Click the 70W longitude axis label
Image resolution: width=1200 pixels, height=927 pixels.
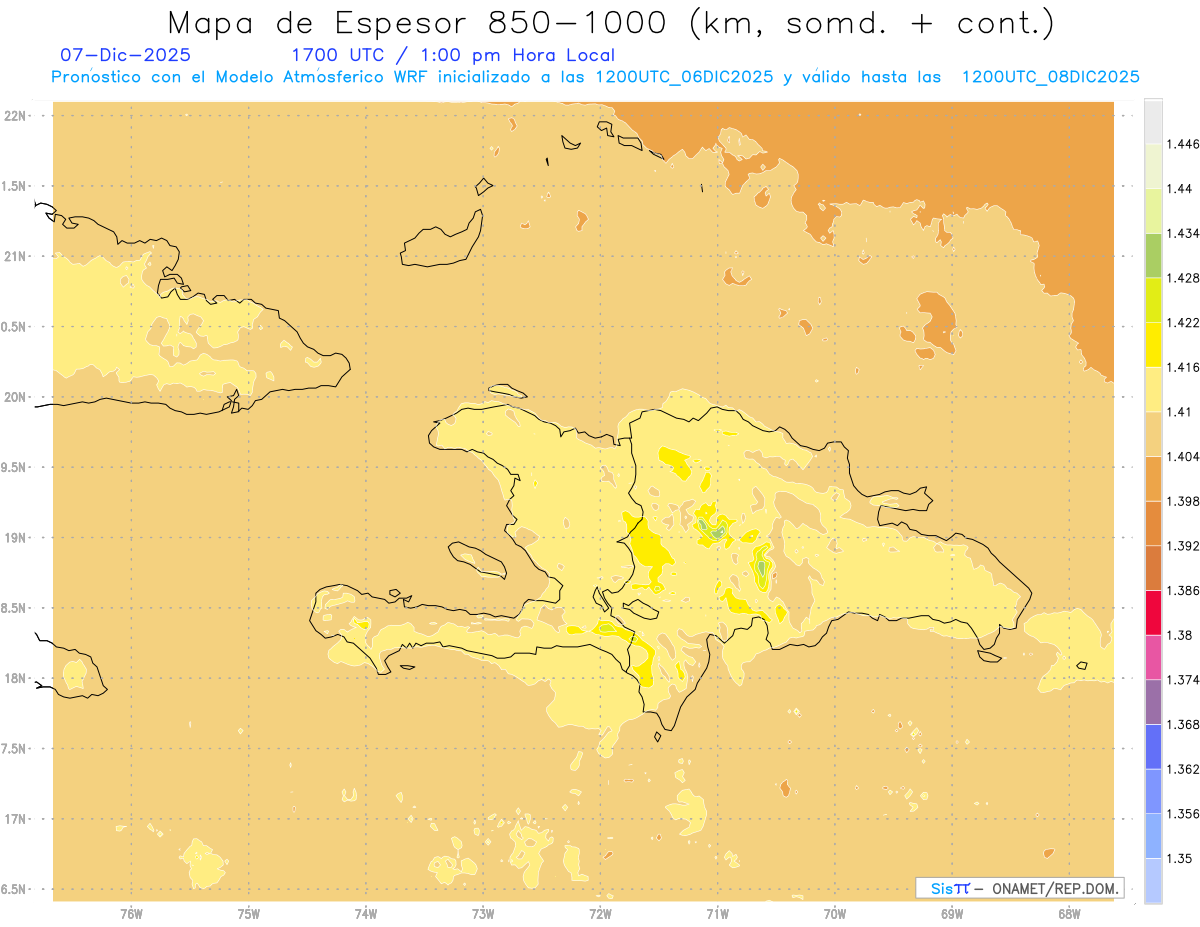(x=835, y=913)
